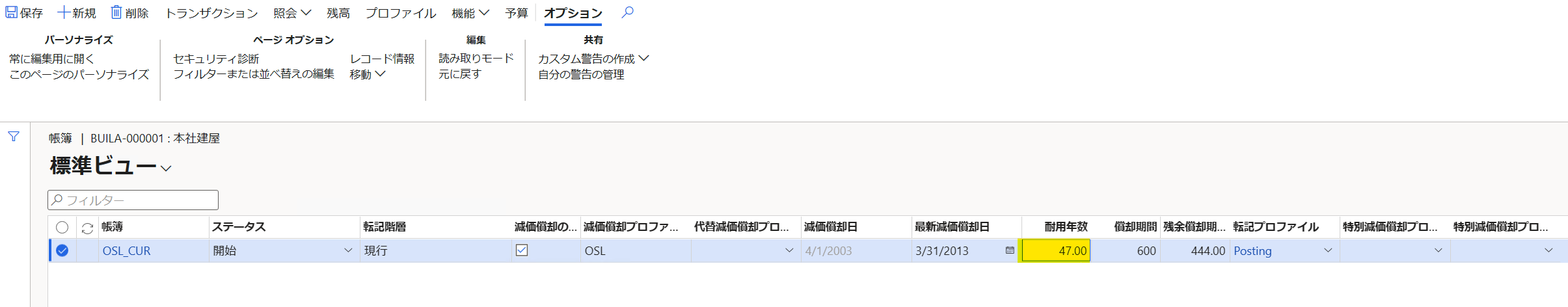Click the 耐用年数 field showing 47.00
Viewport: 1568px width, 307px height.
point(1056,250)
